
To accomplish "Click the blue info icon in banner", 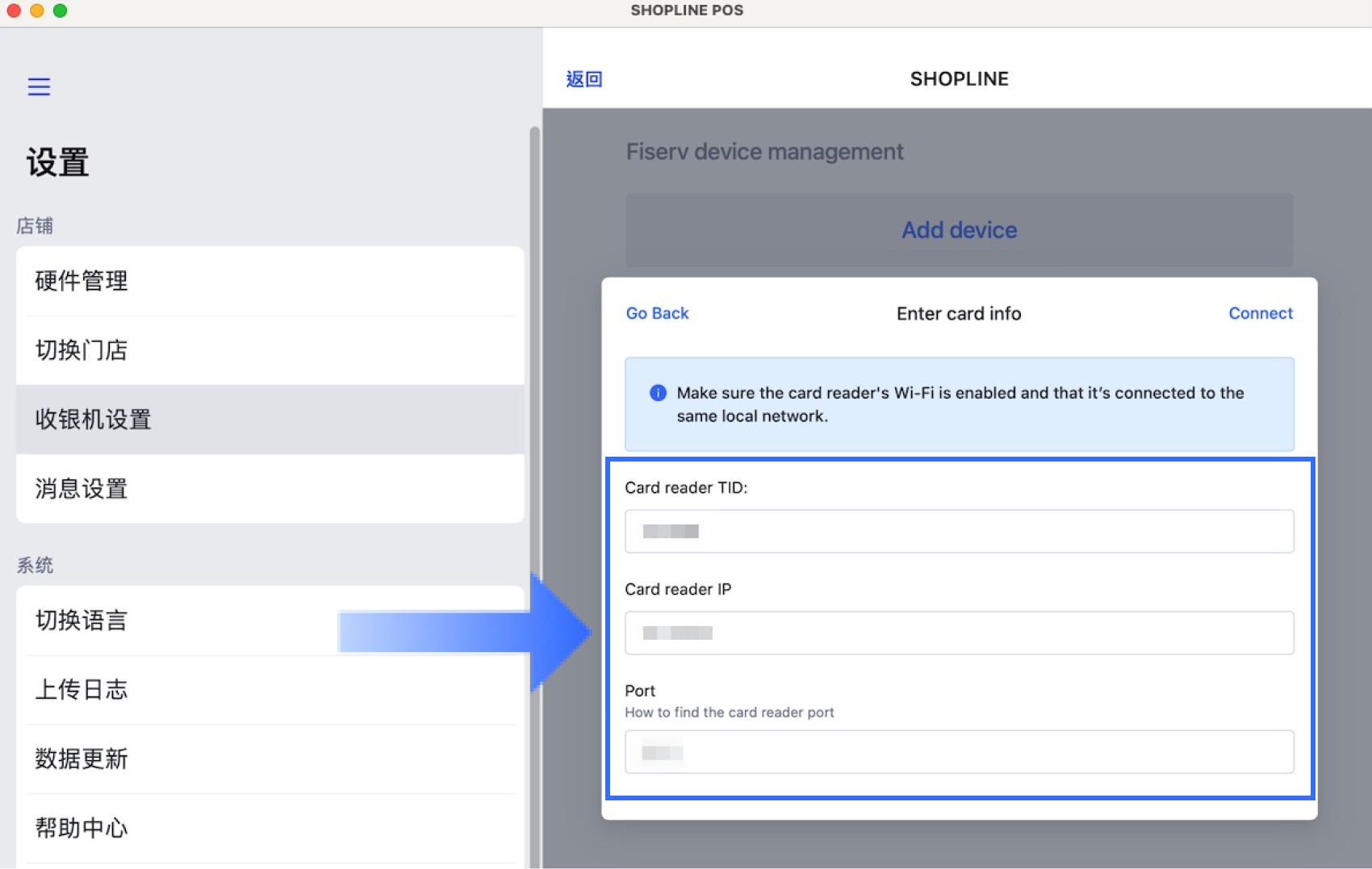I will pyautogui.click(x=658, y=393).
